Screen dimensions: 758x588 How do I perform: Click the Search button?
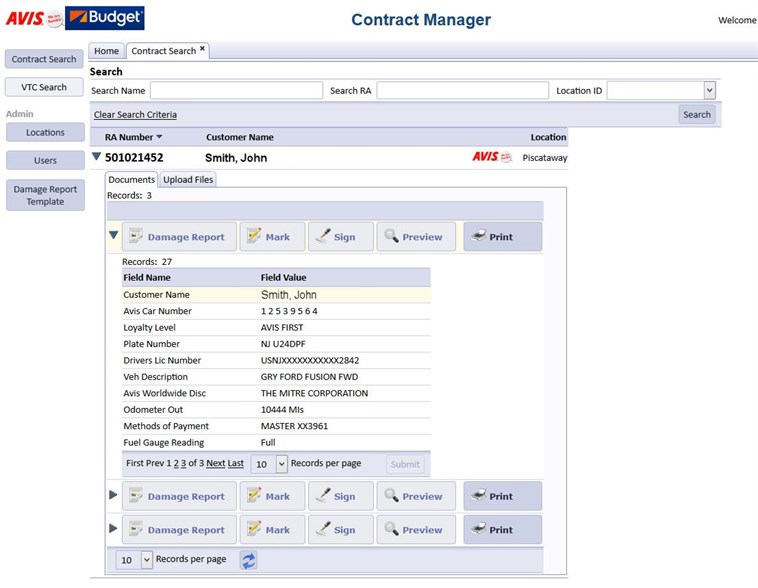point(697,115)
